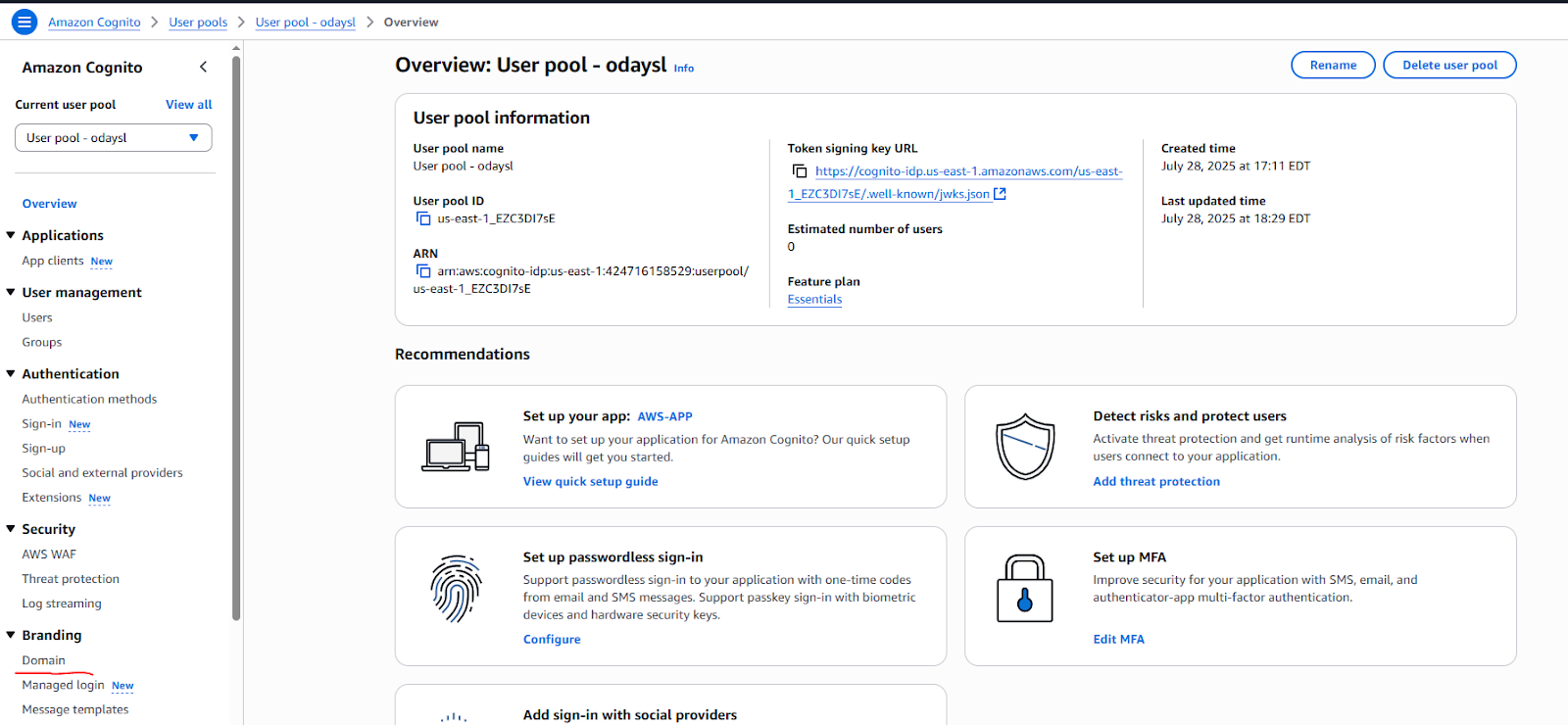
Task: Copy the token signing key URL
Action: point(800,171)
